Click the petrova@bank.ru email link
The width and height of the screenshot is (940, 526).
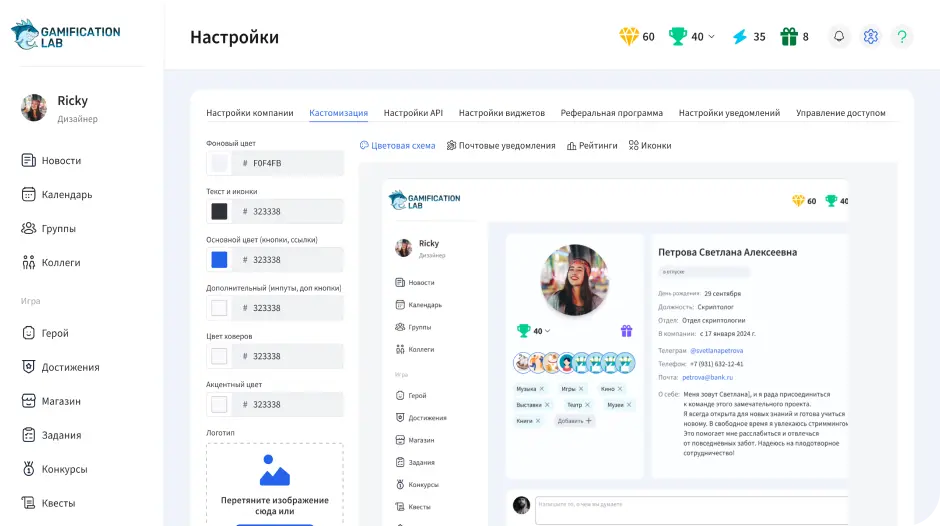[707, 377]
